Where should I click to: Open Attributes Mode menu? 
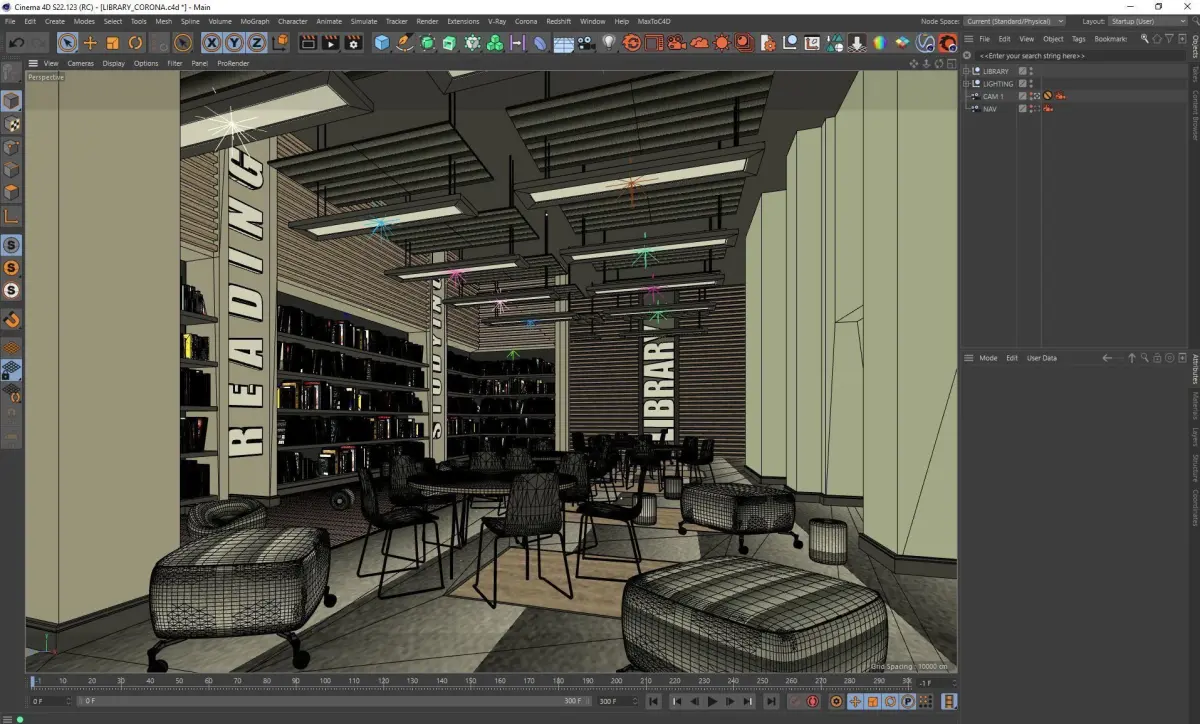pos(988,357)
